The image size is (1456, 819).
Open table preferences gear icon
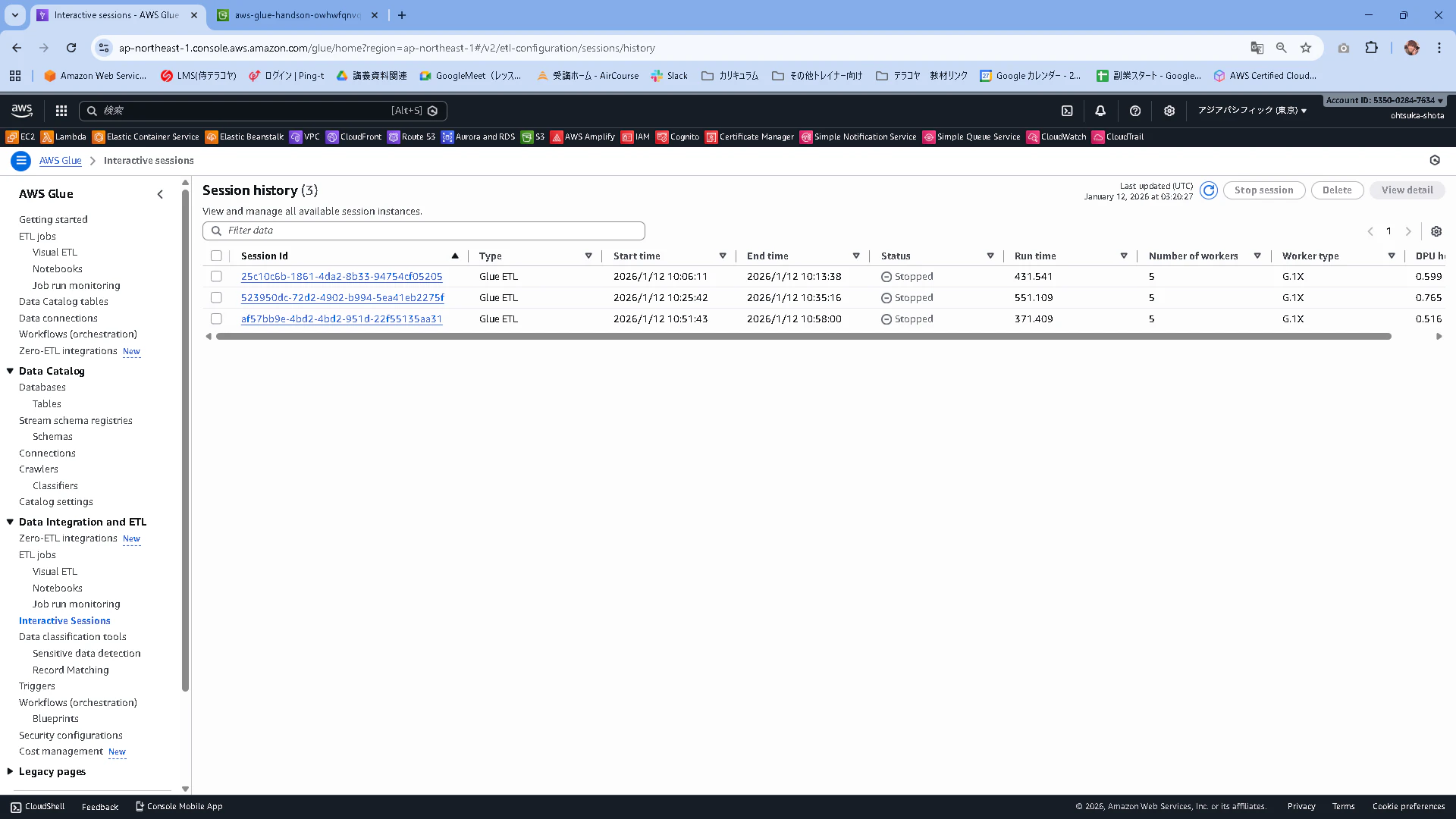click(1436, 231)
